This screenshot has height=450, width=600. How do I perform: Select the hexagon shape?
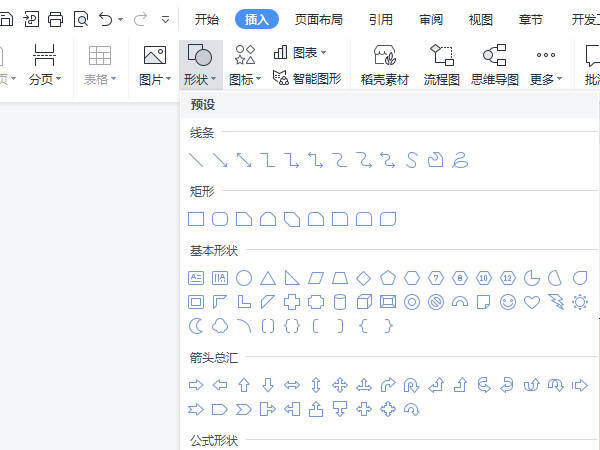pyautogui.click(x=412, y=278)
